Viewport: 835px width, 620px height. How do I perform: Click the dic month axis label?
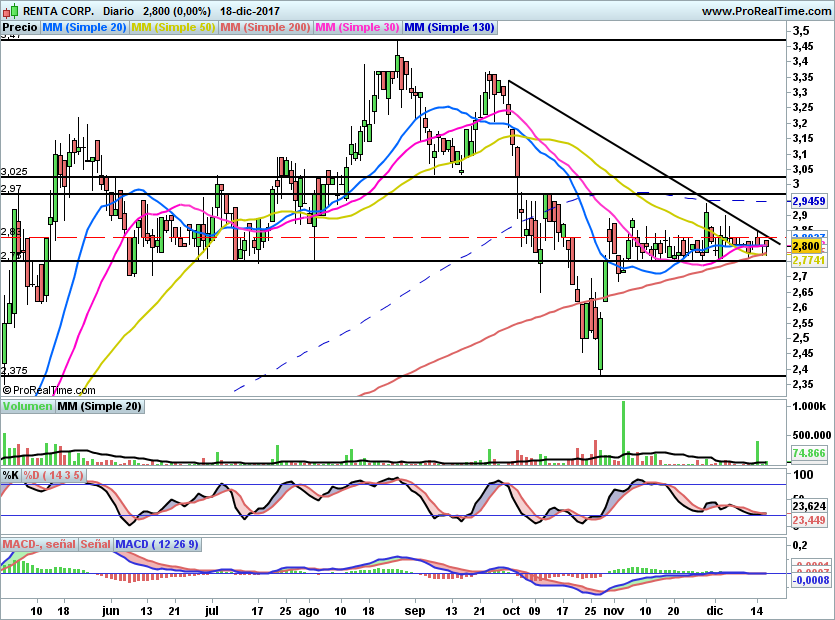[x=715, y=611]
